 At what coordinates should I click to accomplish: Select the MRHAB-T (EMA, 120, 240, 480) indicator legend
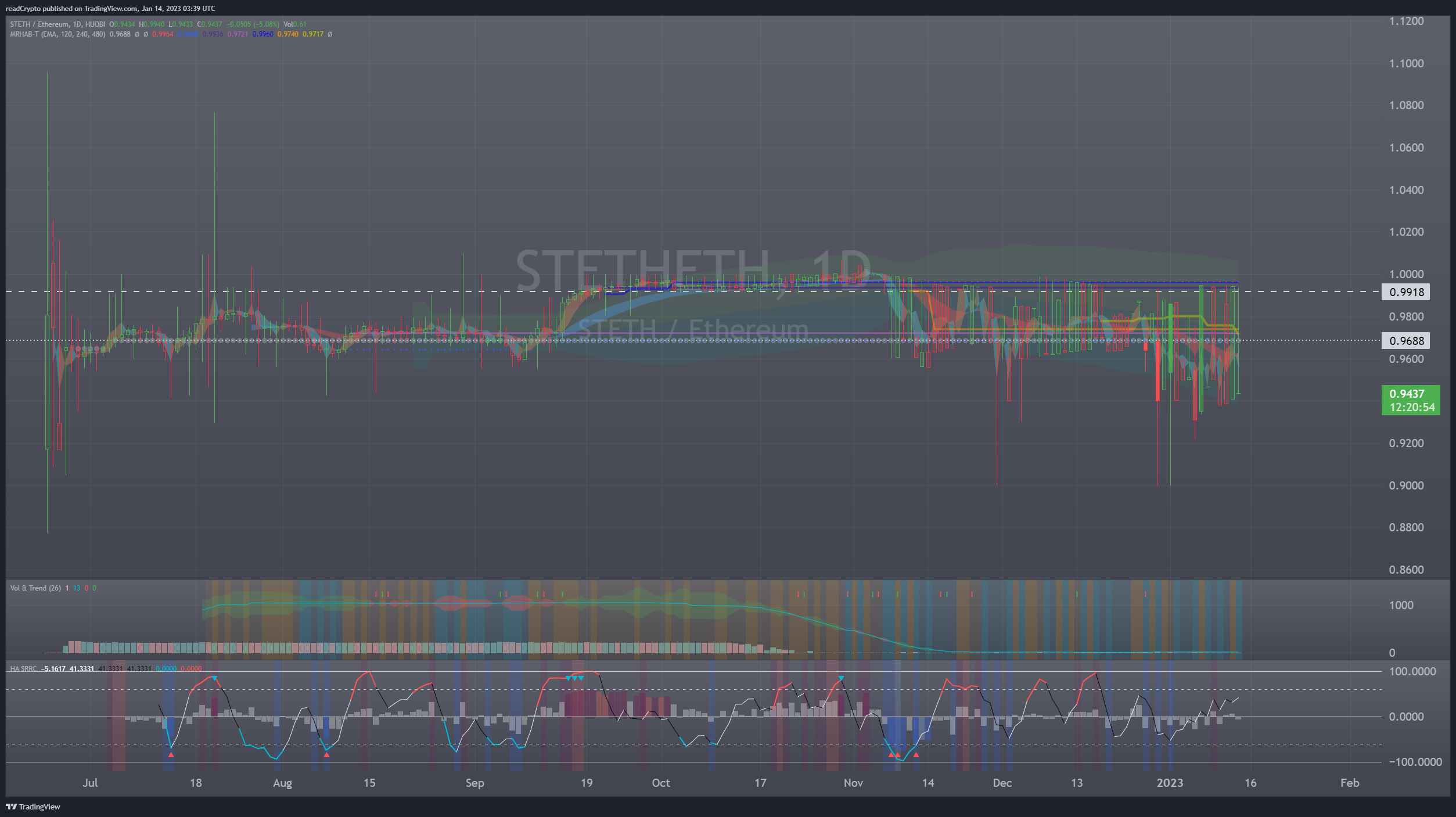pyautogui.click(x=57, y=34)
